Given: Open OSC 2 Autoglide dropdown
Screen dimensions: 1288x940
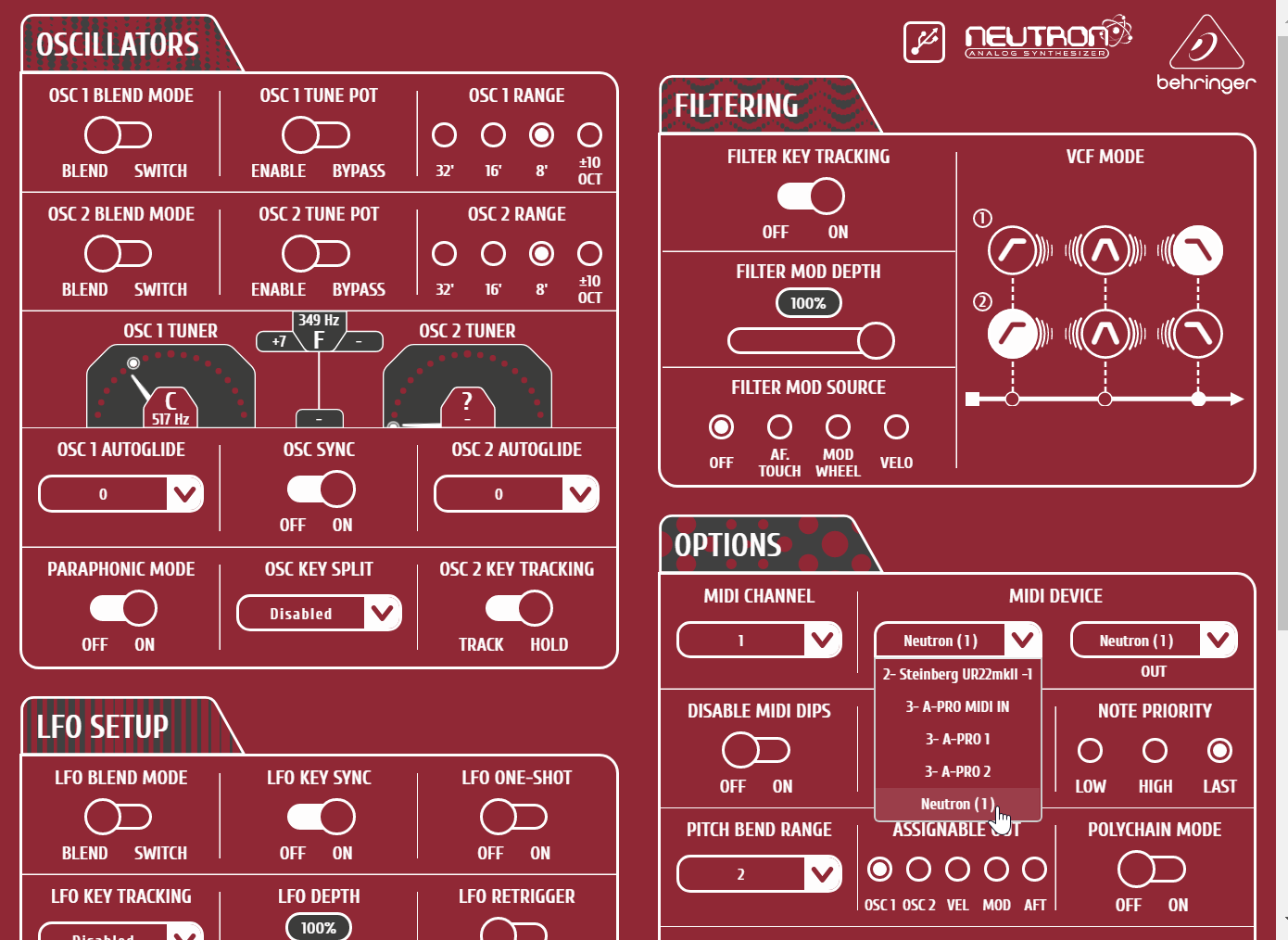Looking at the screenshot, I should click(516, 494).
